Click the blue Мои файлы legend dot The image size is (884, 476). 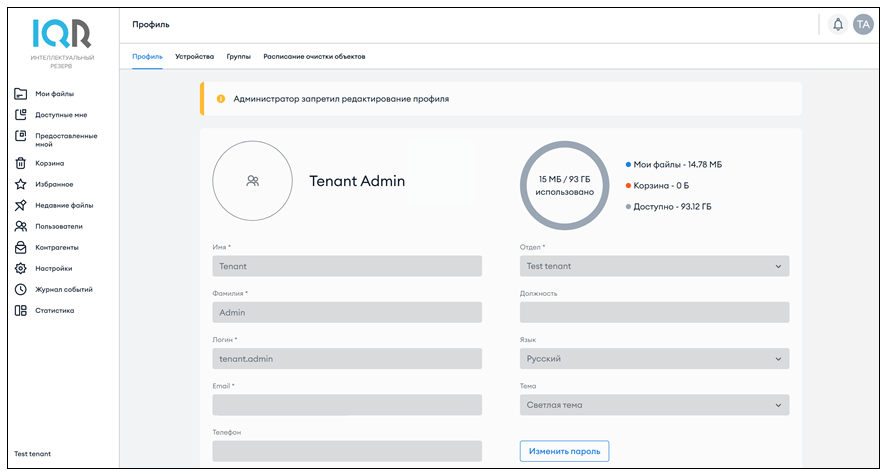(x=628, y=165)
